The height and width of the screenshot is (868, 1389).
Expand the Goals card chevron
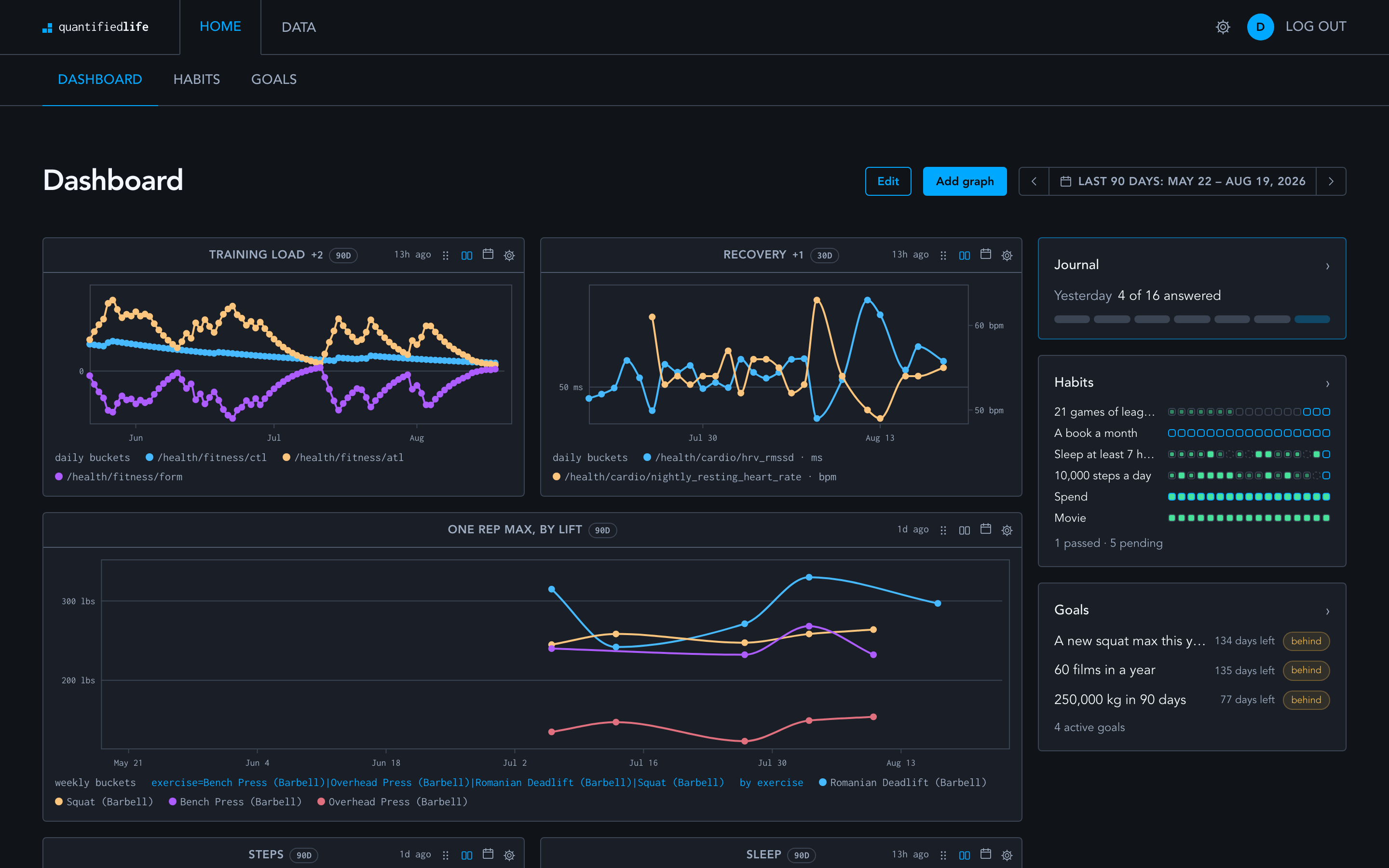1328,611
